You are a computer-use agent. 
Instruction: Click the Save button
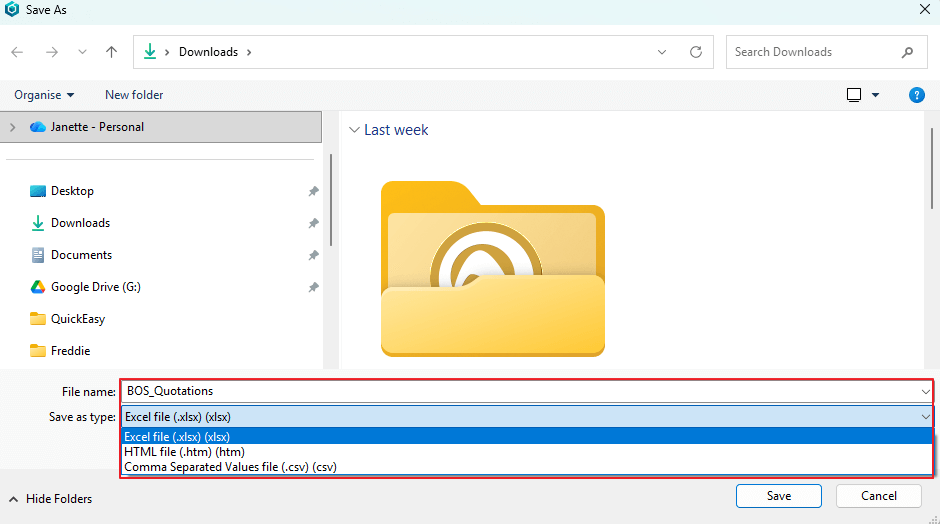[778, 496]
